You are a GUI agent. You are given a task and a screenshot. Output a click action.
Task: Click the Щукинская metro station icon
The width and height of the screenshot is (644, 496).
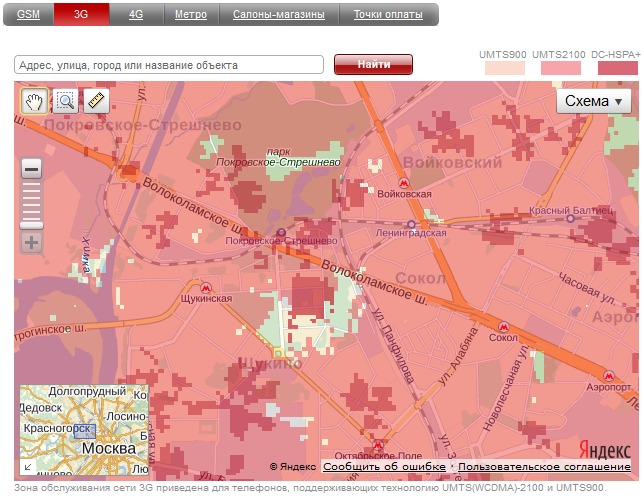[x=206, y=285]
